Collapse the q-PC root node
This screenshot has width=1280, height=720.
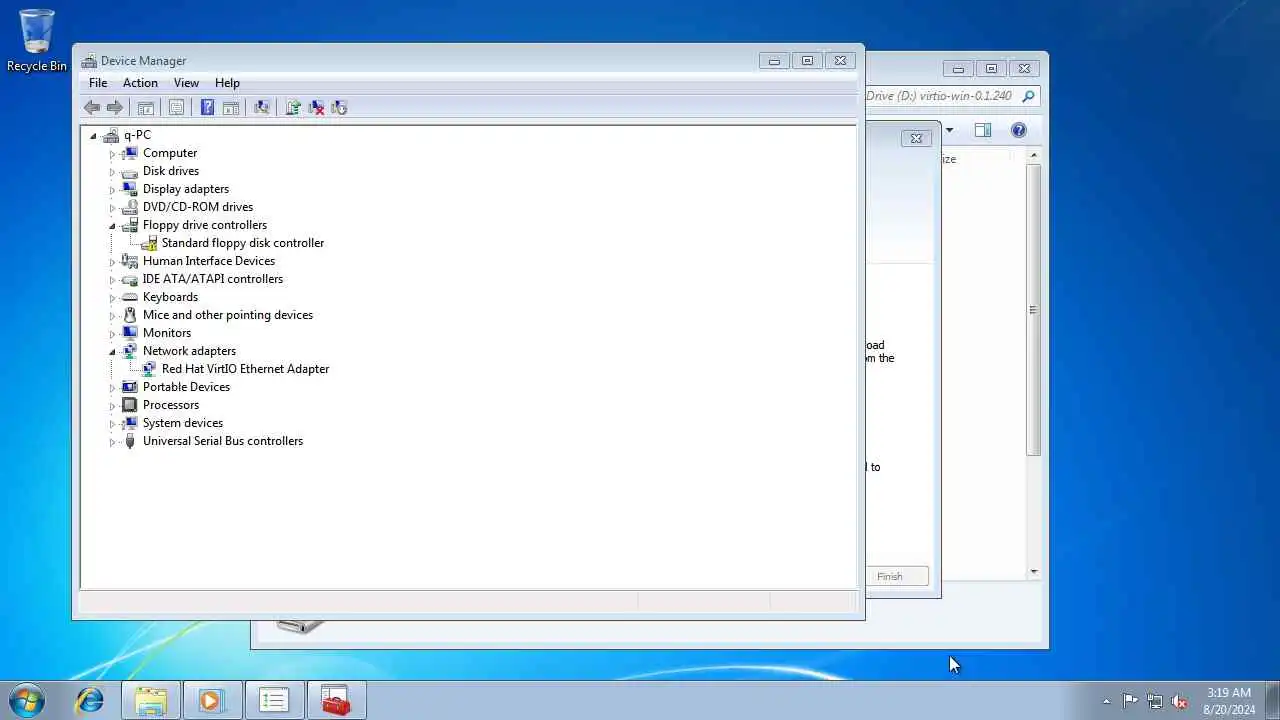tap(93, 136)
